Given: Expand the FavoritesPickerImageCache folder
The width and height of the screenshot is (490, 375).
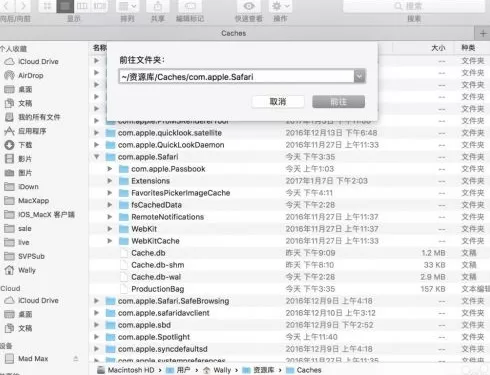Looking at the screenshot, I should pos(110,193).
